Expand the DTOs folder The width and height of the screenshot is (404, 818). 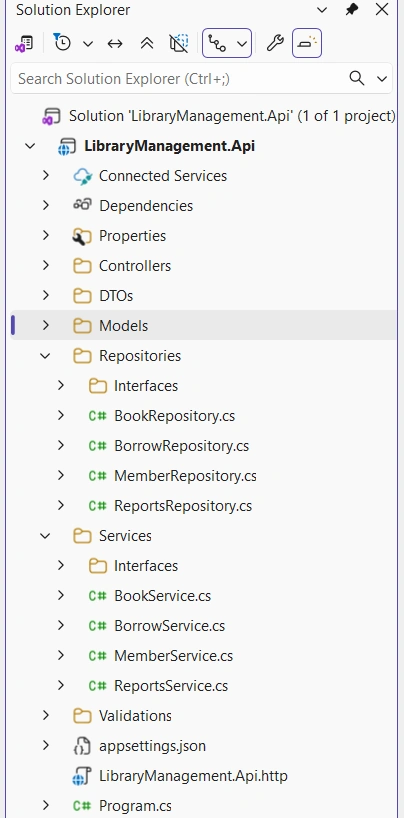(x=46, y=296)
